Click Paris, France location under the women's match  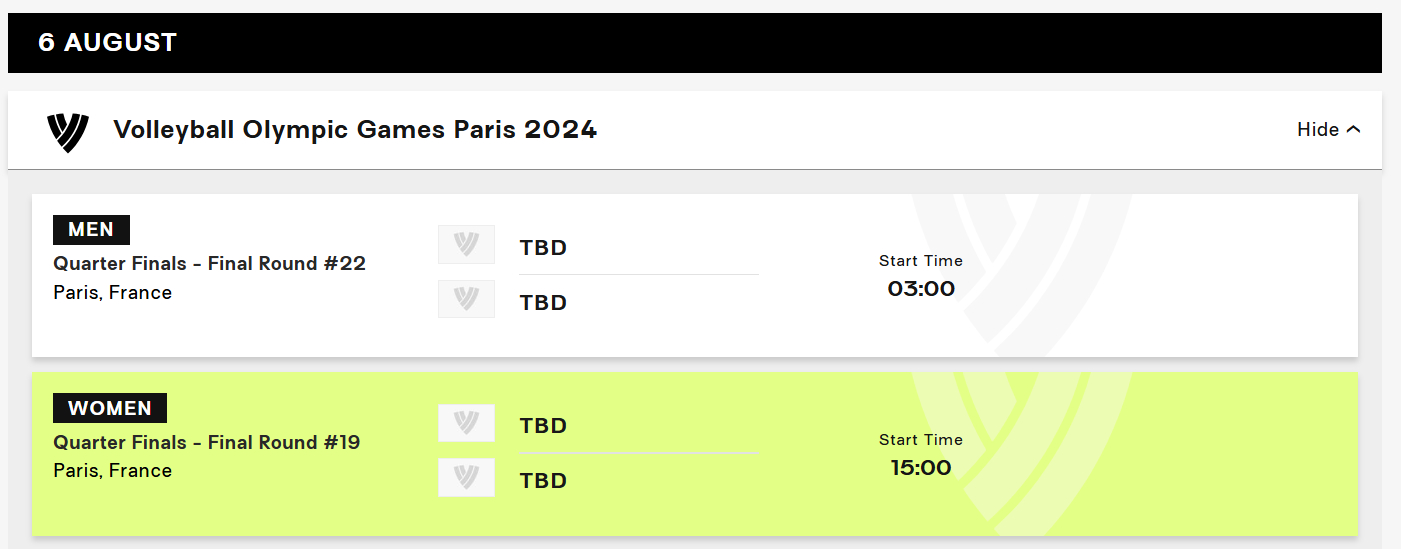click(112, 471)
